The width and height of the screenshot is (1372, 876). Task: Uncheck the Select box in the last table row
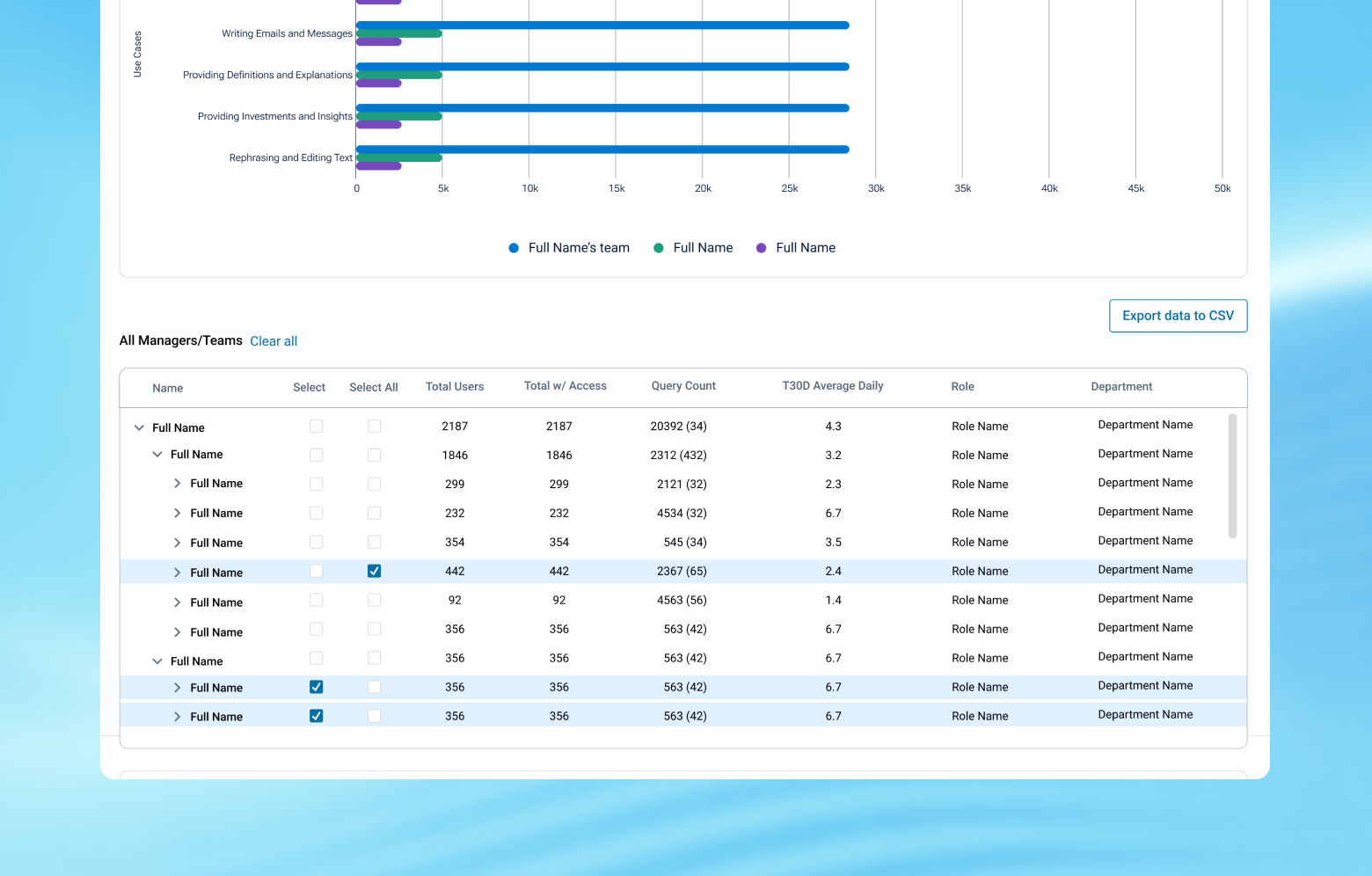point(317,716)
